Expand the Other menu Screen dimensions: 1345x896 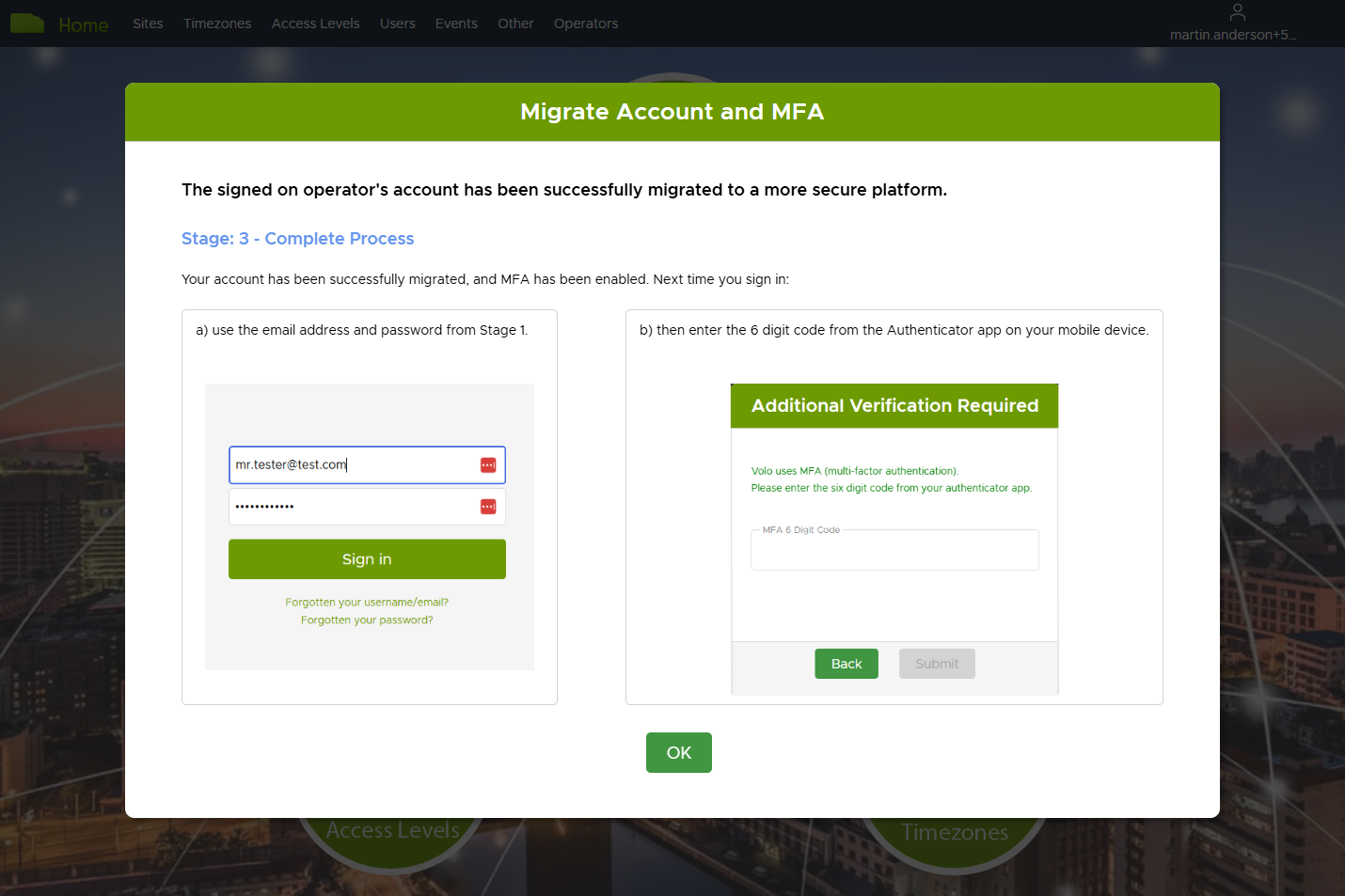pos(515,24)
